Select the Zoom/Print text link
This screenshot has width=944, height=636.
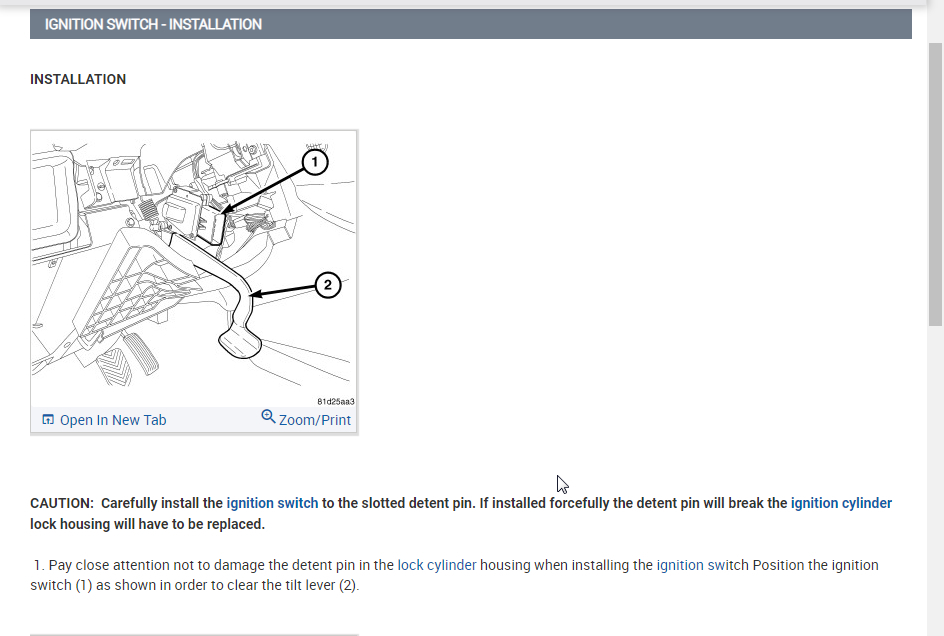(315, 420)
